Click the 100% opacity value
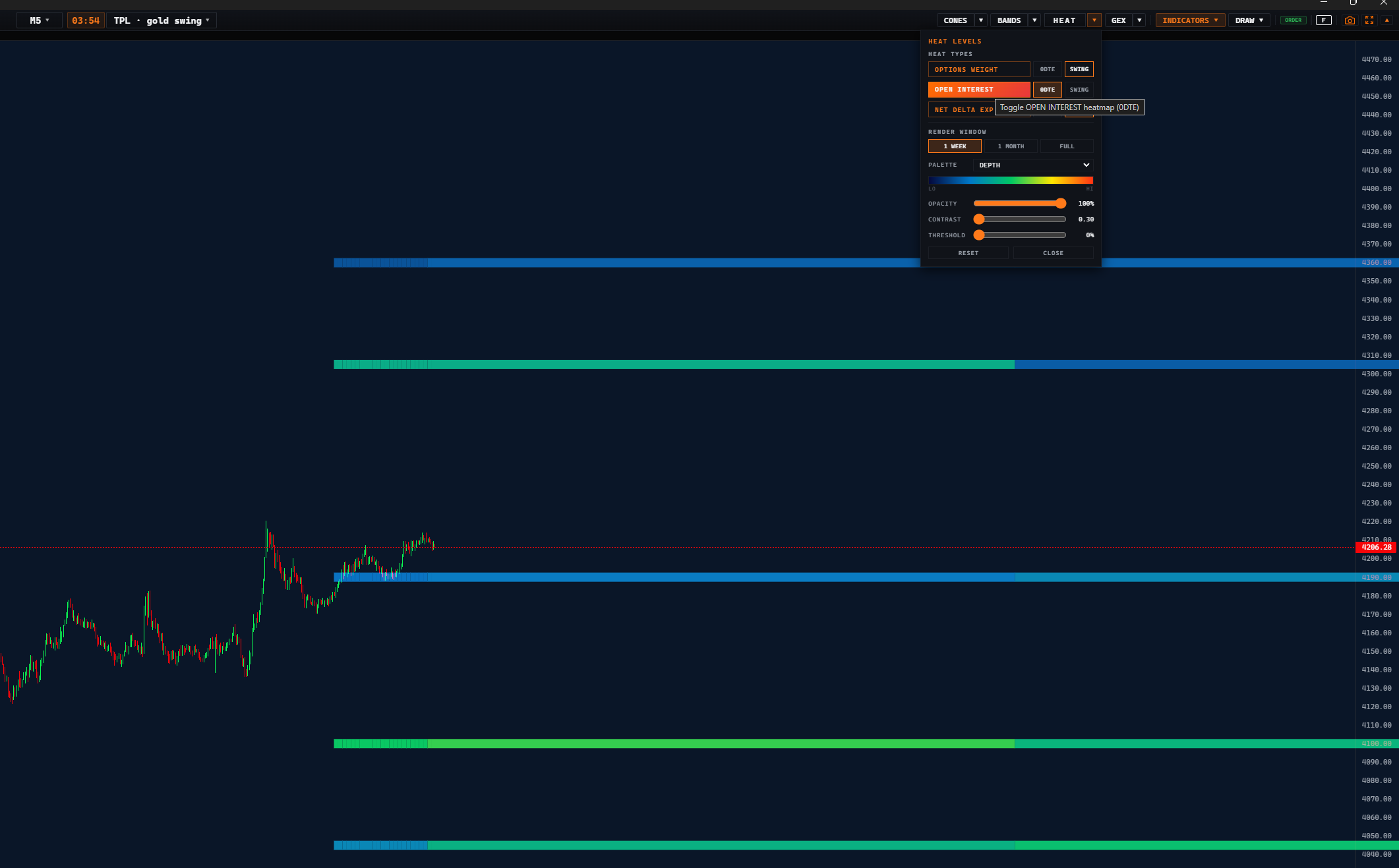Screen dimensions: 1399x868 click(1086, 204)
